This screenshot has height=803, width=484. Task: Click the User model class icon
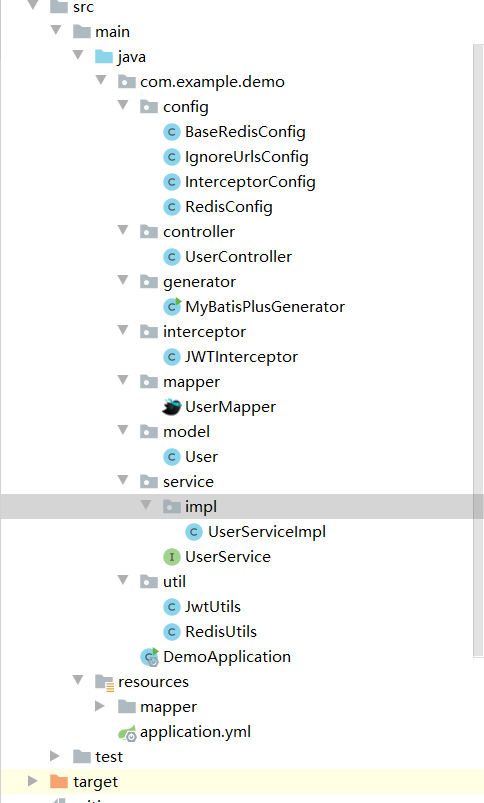pos(172,457)
